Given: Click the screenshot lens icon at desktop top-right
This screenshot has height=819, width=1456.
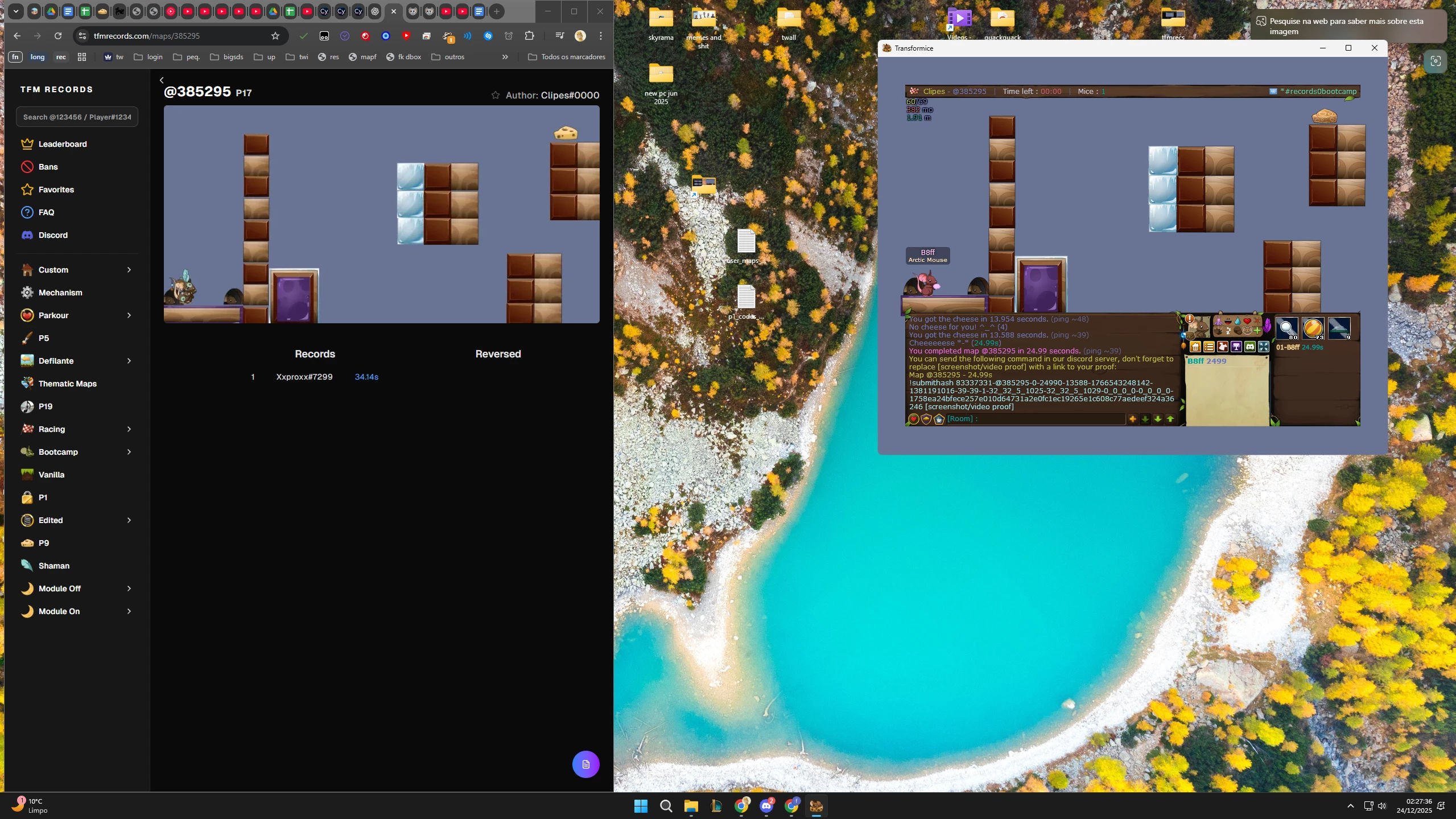Looking at the screenshot, I should click(1436, 61).
